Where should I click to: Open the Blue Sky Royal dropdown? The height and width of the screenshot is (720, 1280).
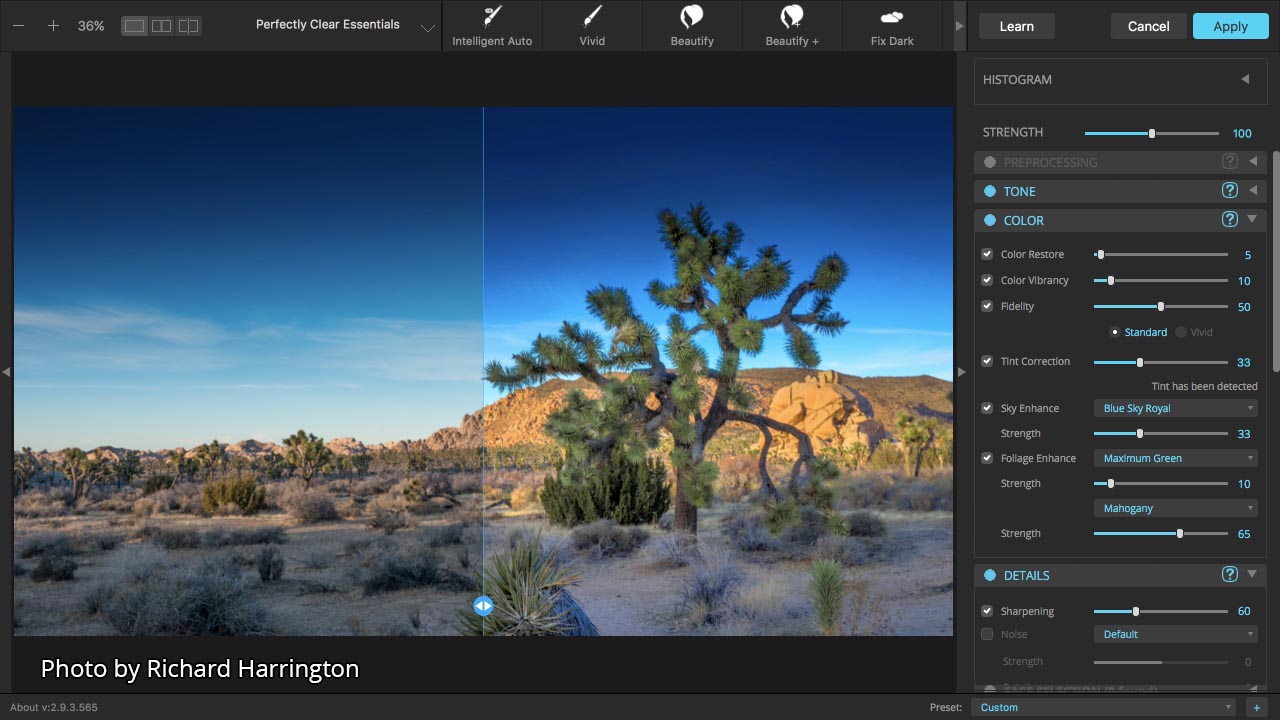(1175, 408)
